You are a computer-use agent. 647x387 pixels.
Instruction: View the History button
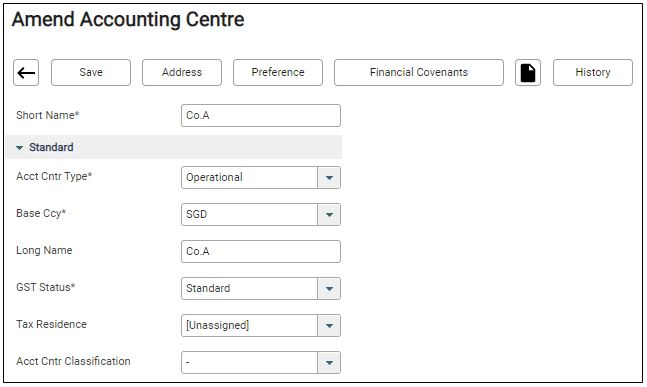click(593, 73)
